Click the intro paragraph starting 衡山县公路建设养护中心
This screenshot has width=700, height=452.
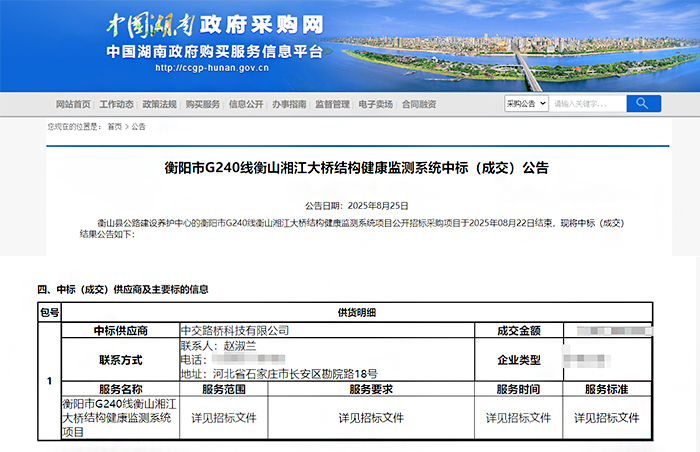coord(352,228)
